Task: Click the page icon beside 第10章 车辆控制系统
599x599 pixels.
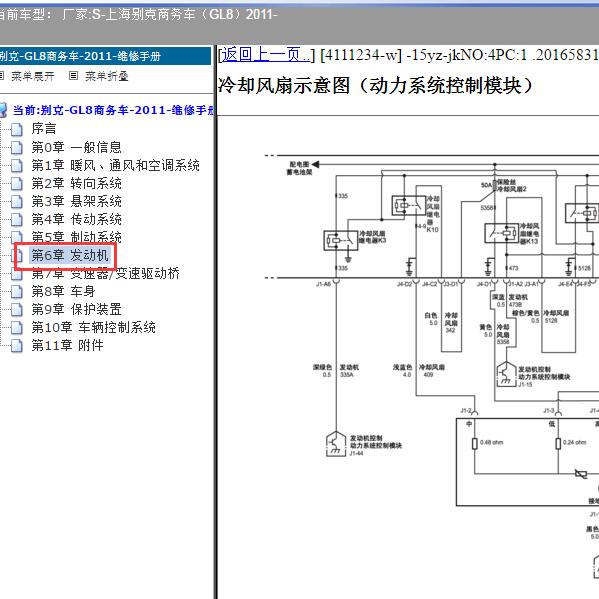Action: pos(16,327)
